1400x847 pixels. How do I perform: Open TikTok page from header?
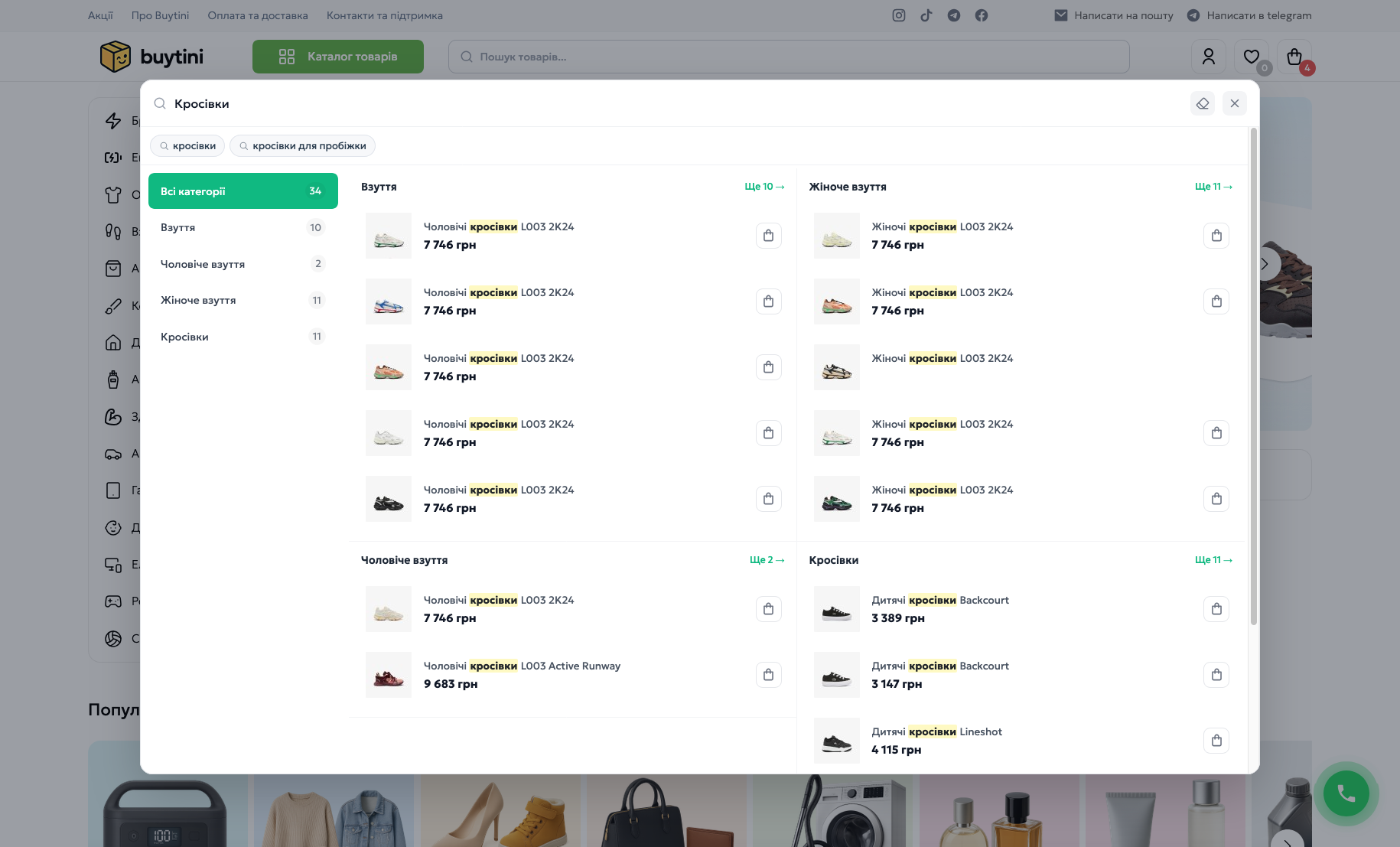pos(926,15)
